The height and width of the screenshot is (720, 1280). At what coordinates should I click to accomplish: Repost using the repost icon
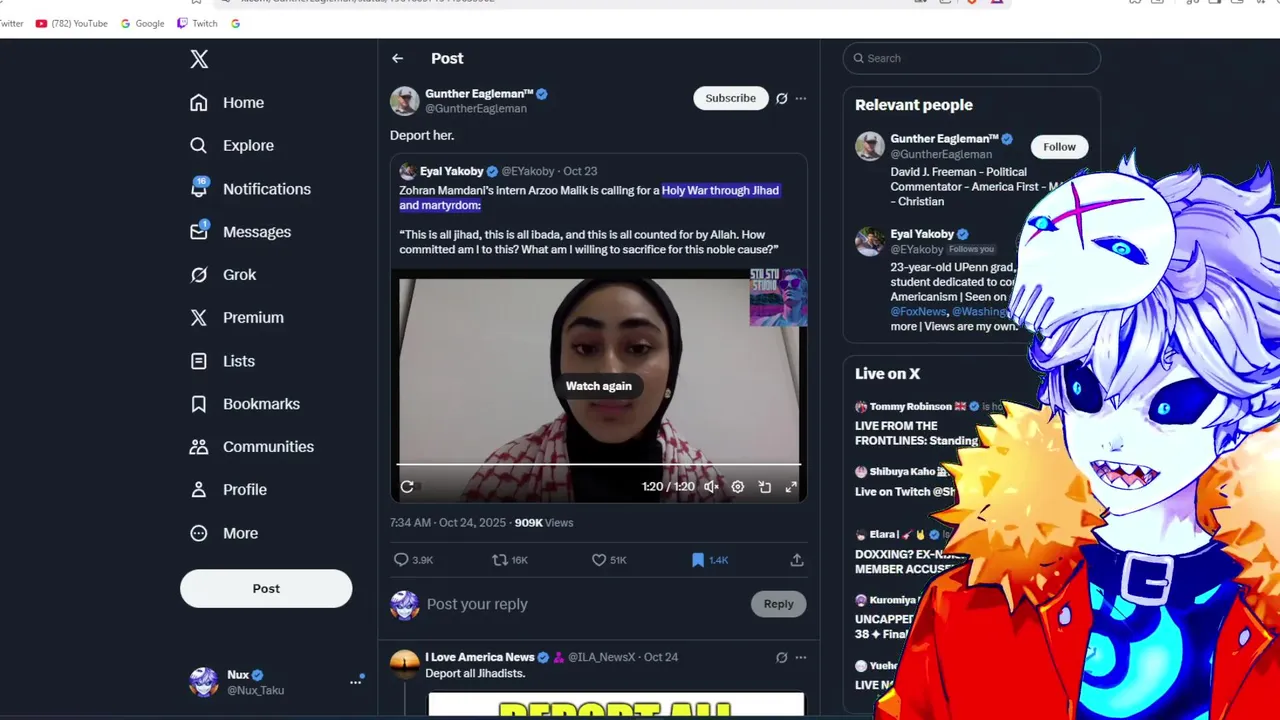(500, 560)
